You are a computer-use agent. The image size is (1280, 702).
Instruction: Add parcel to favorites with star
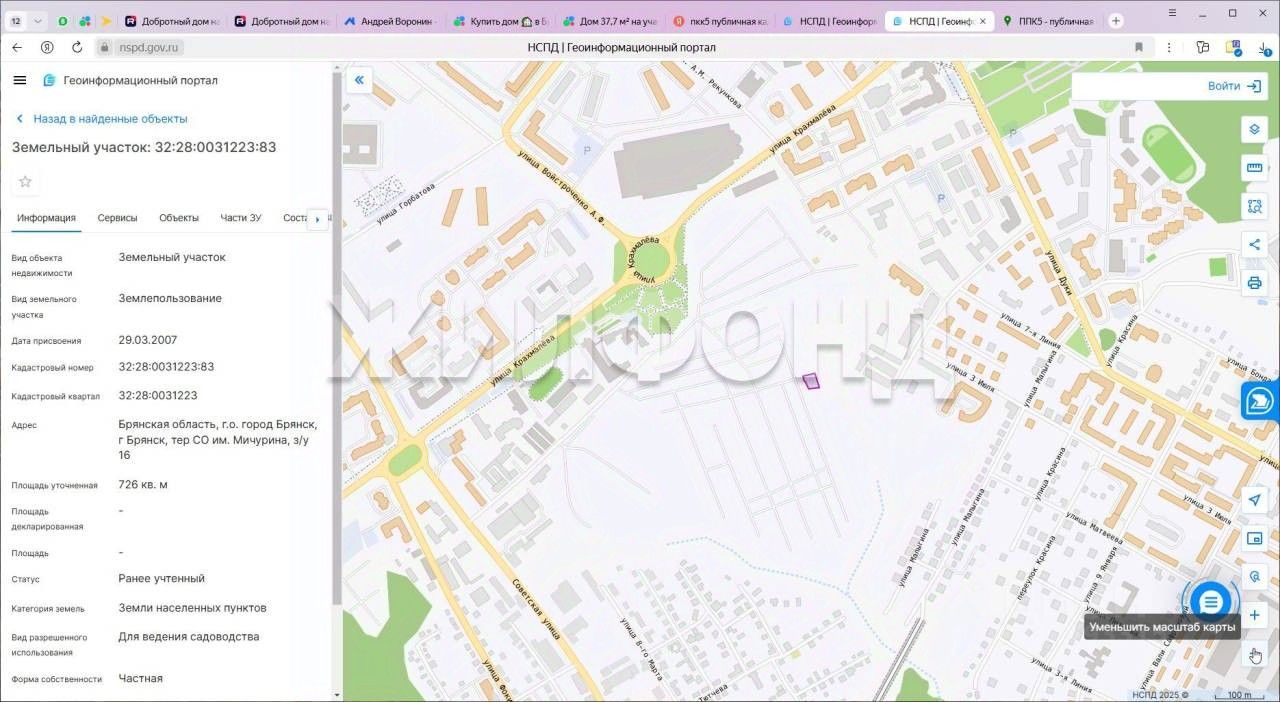pyautogui.click(x=25, y=181)
